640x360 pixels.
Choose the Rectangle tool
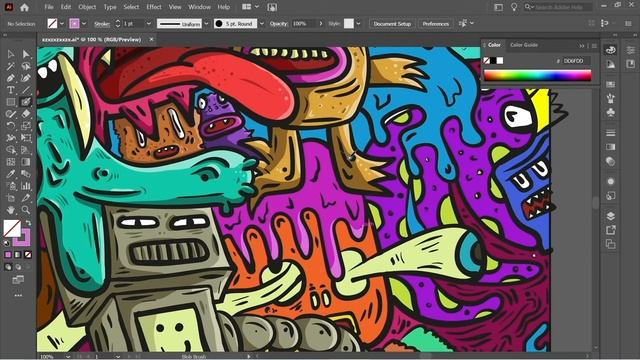pos(11,102)
